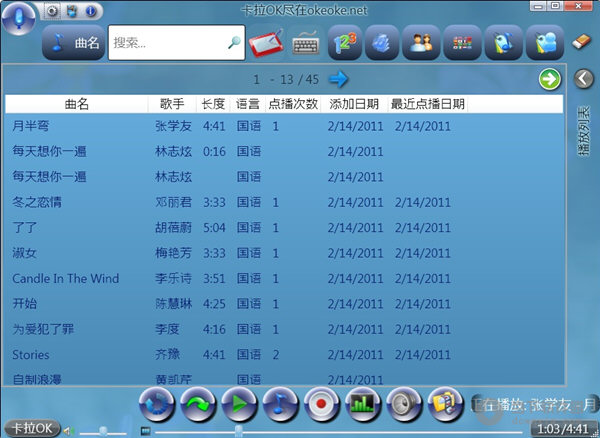Click the 1:03/4:41 time display
The width and height of the screenshot is (600, 438).
click(x=562, y=429)
